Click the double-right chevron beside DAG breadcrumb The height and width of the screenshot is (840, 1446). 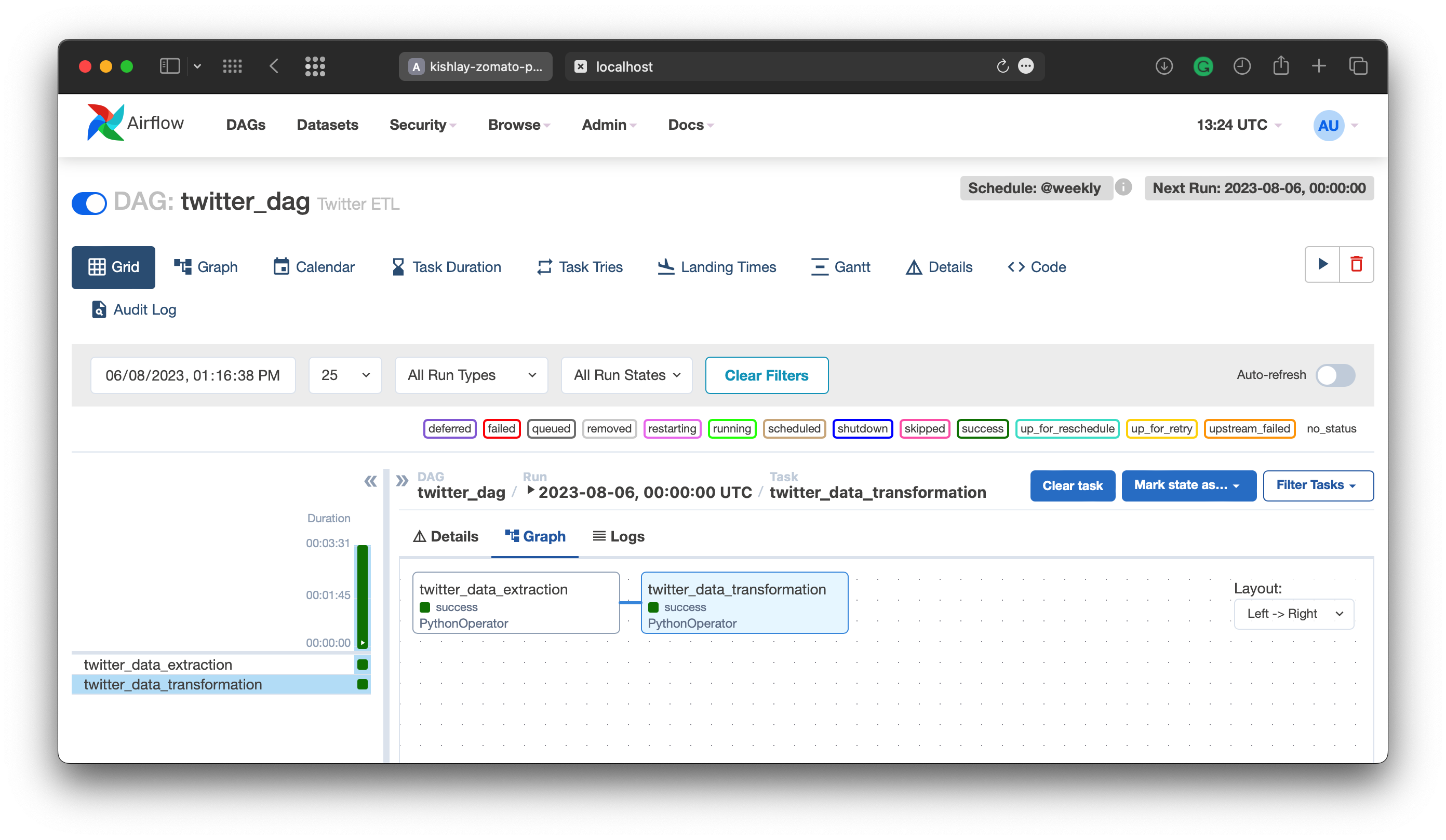tap(401, 481)
